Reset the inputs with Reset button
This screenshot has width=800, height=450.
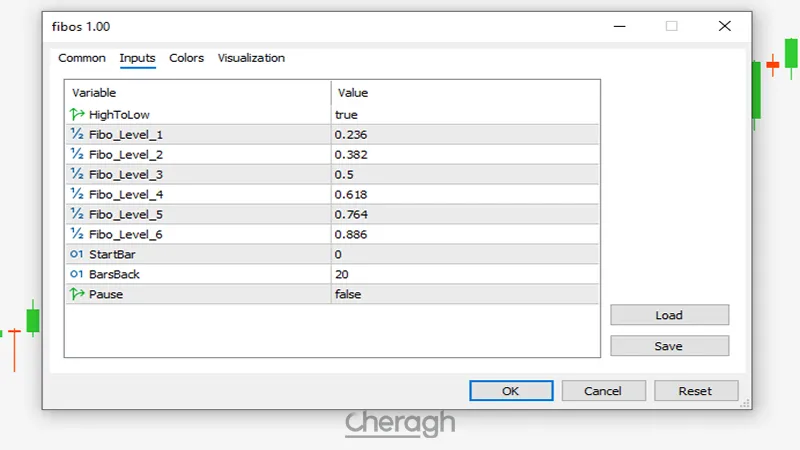695,391
